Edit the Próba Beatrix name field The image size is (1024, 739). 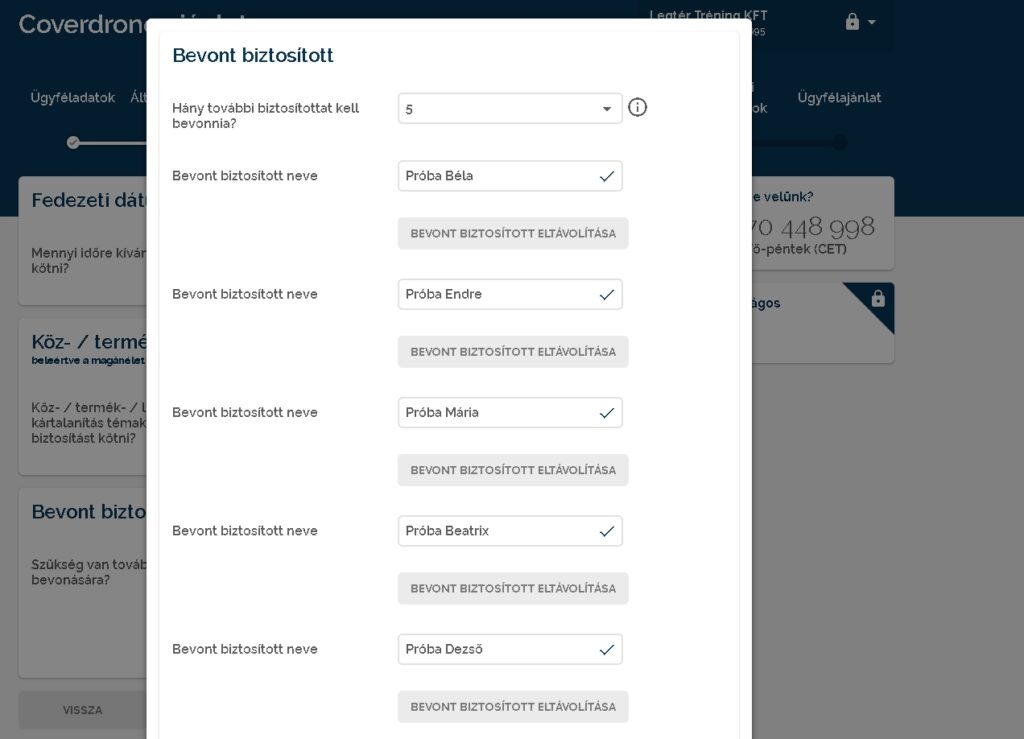pyautogui.click(x=495, y=531)
